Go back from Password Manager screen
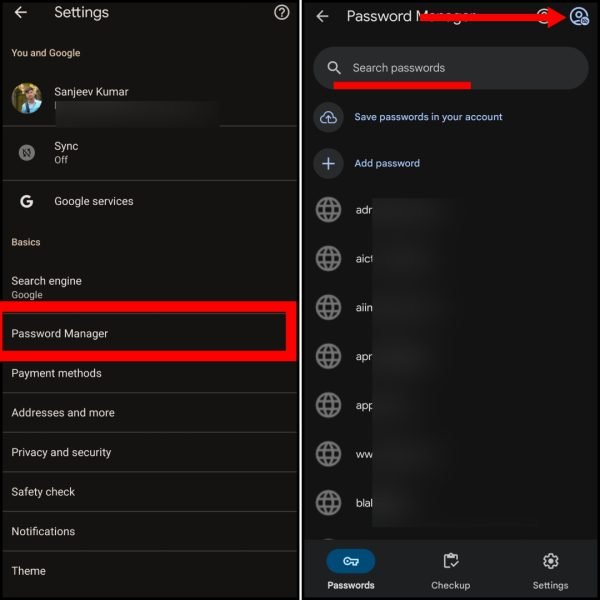Viewport: 600px width, 600px height. (322, 16)
